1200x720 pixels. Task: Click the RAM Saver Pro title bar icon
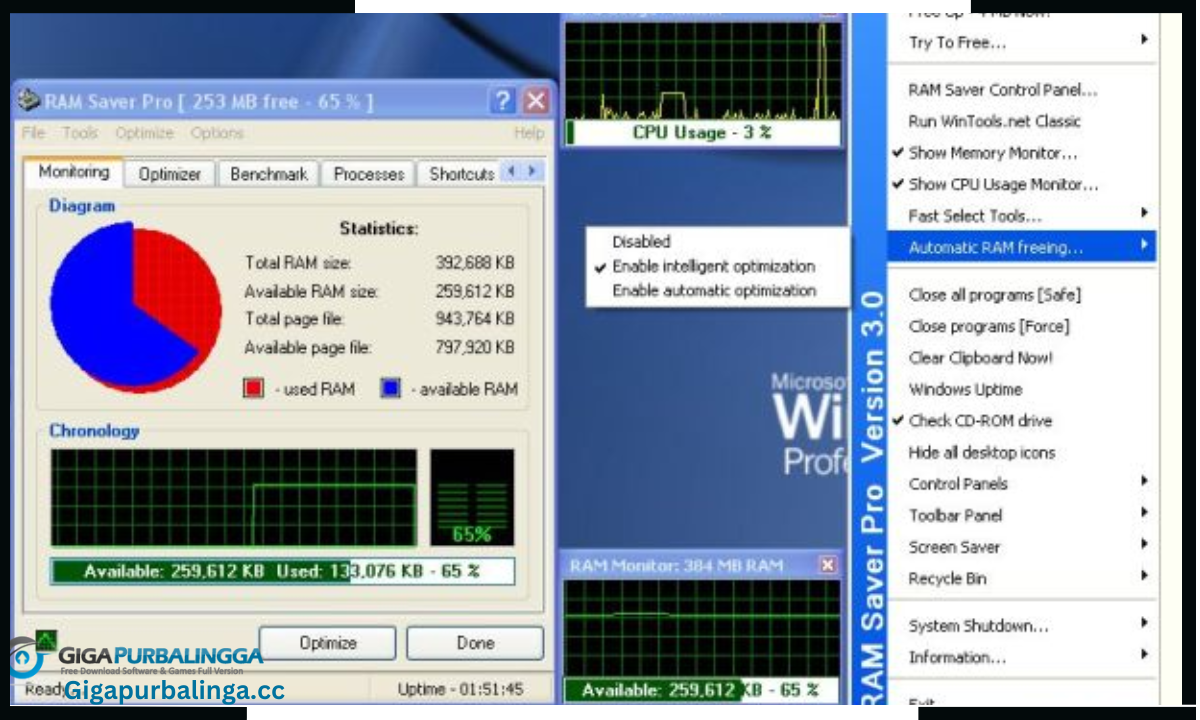click(x=30, y=101)
